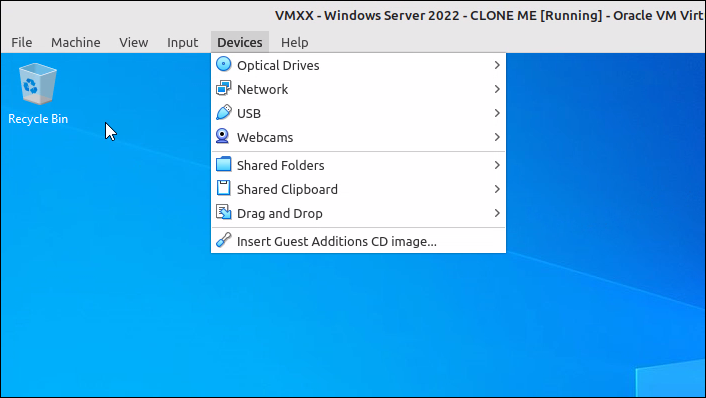706x398 pixels.
Task: Click the Recycle Bin label text
Action: (38, 119)
